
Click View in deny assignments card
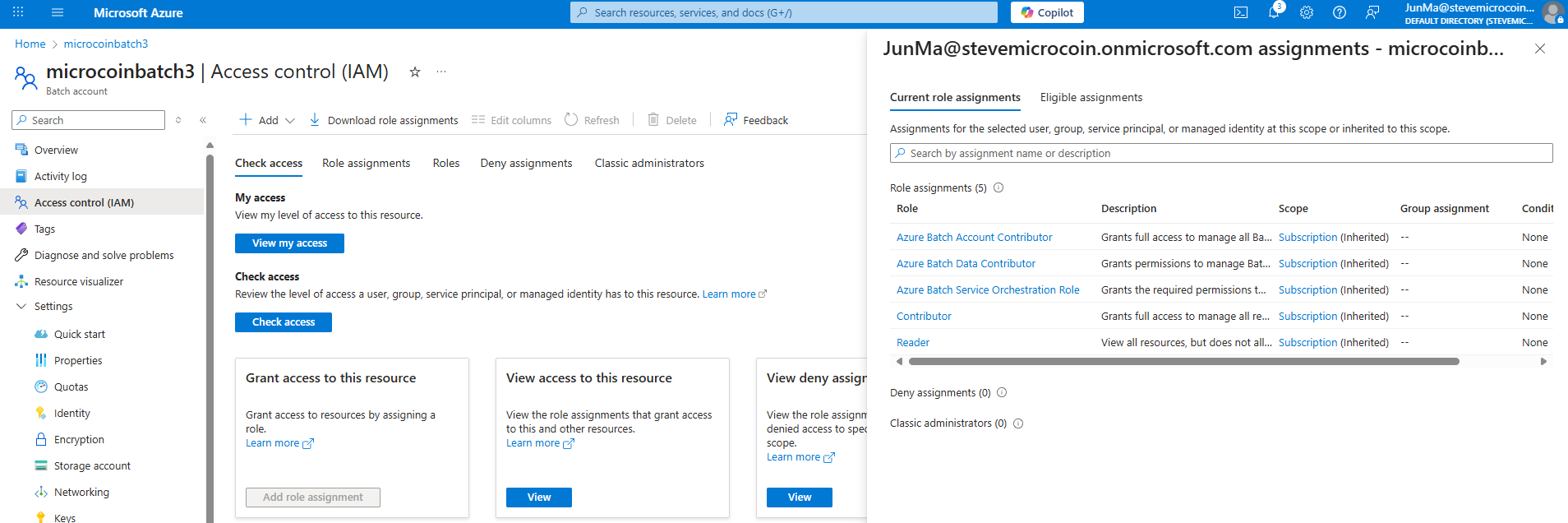pos(800,498)
